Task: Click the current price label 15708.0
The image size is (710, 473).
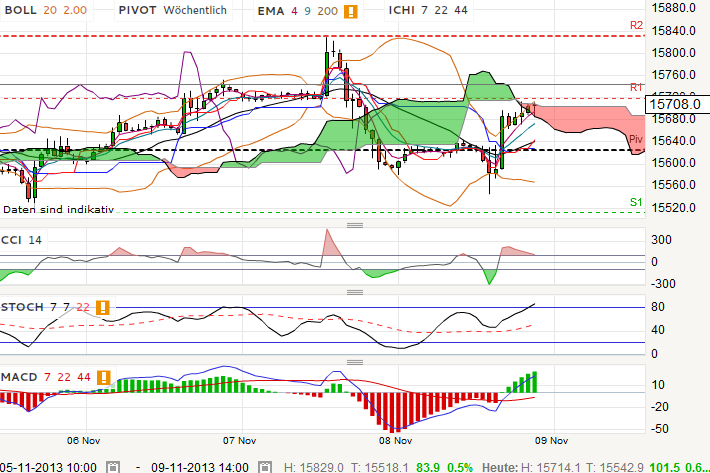Action: tap(675, 104)
